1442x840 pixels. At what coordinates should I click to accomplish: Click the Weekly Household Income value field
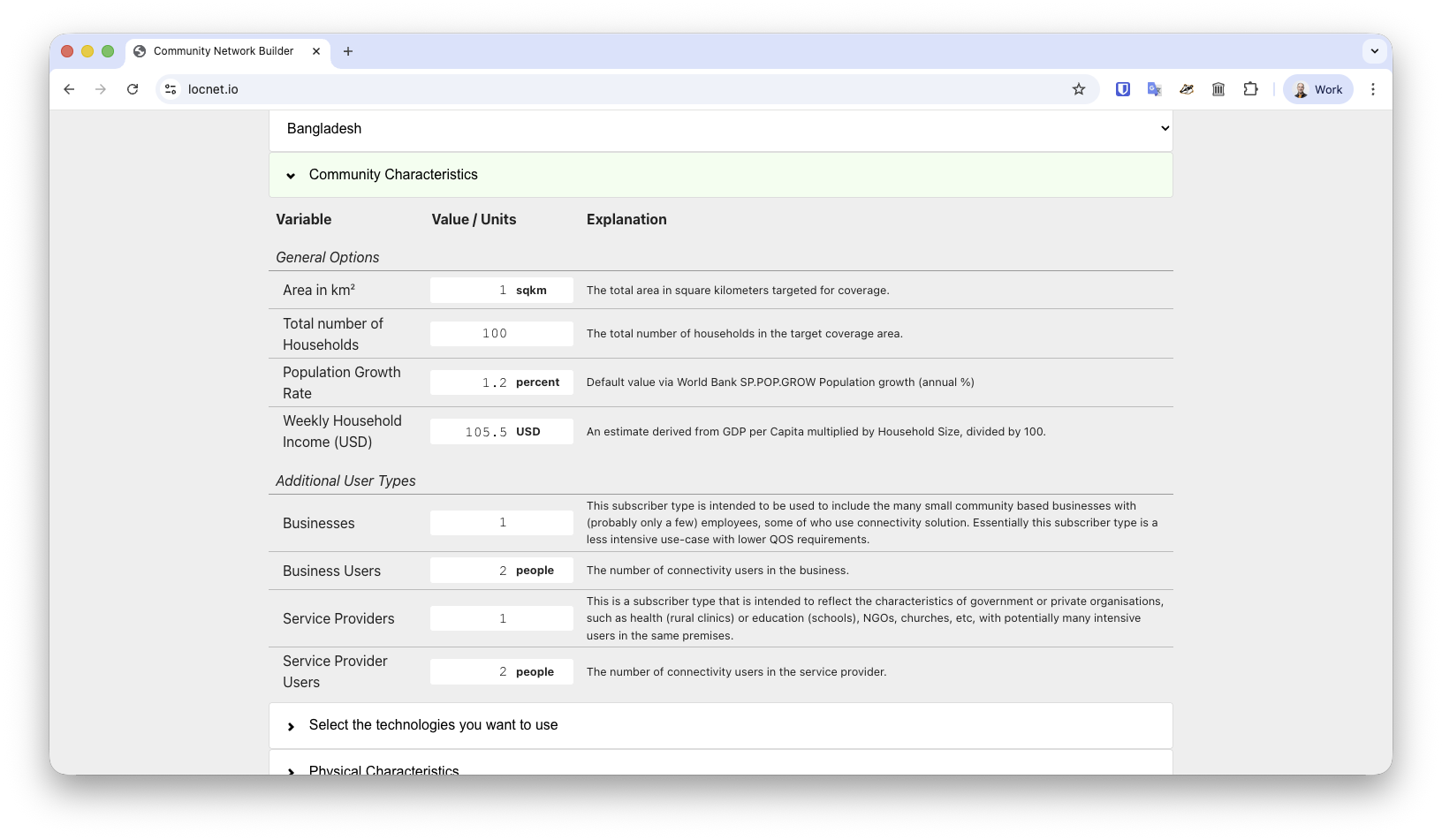[470, 432]
